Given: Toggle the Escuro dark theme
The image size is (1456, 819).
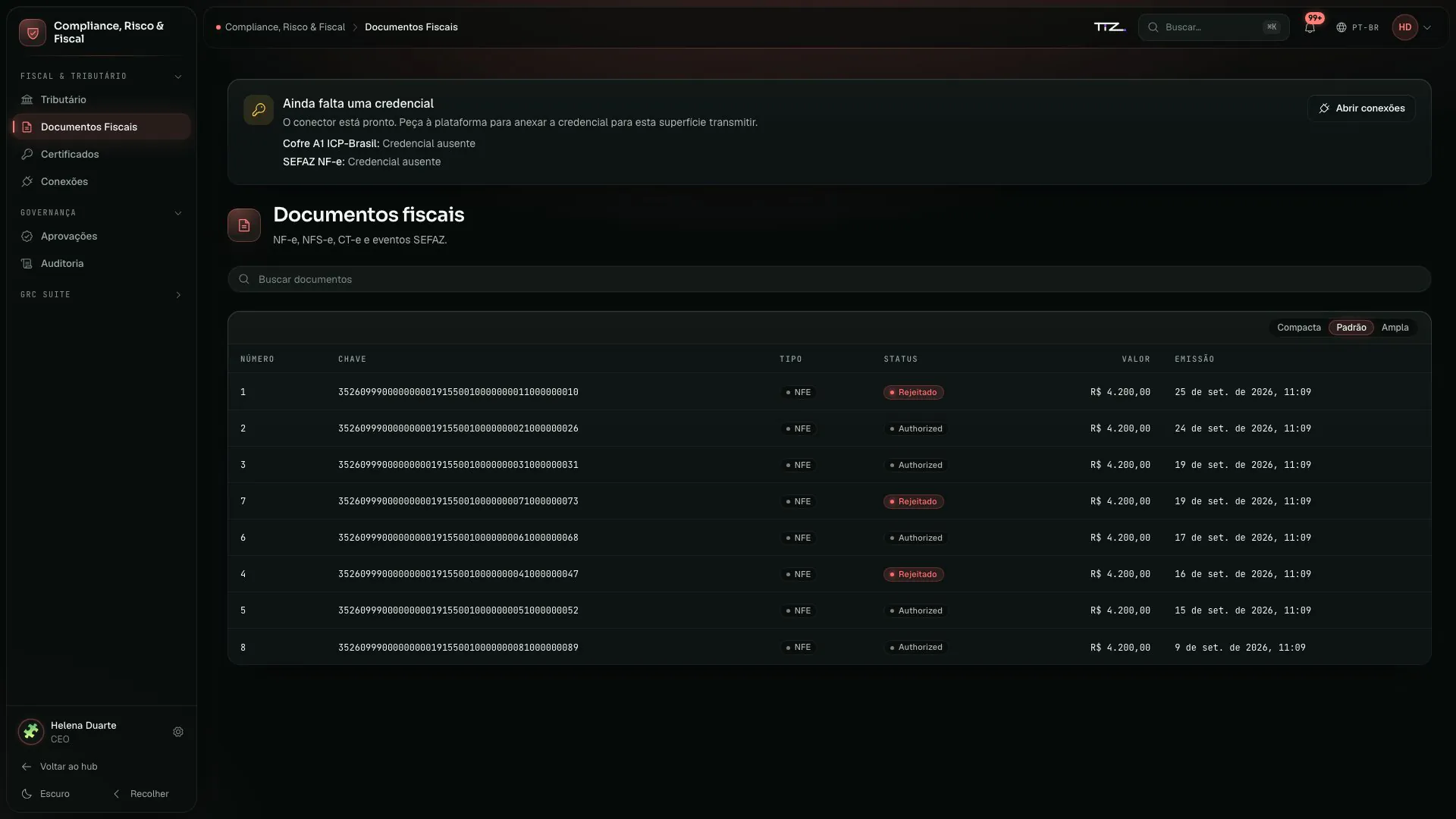Looking at the screenshot, I should tap(45, 794).
